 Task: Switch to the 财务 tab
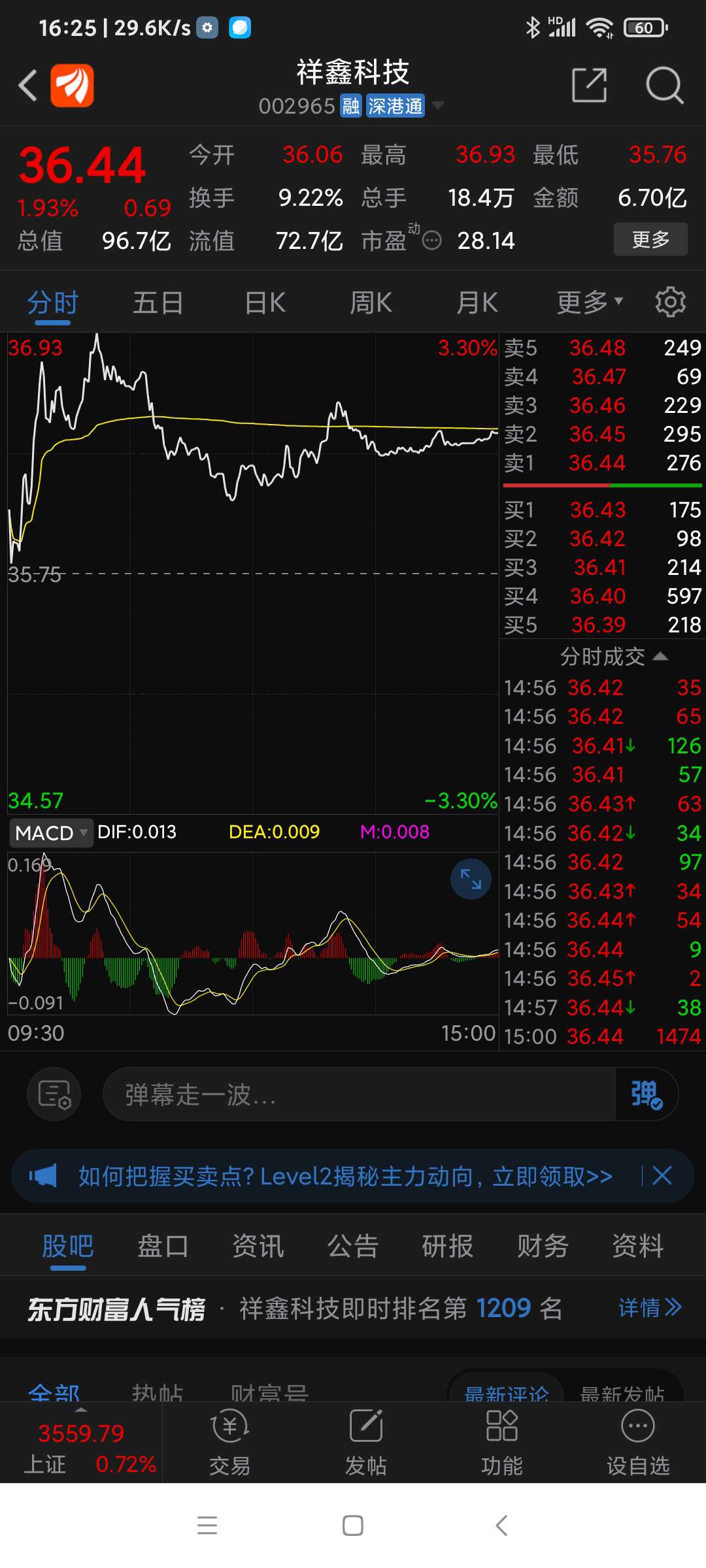pyautogui.click(x=543, y=1246)
